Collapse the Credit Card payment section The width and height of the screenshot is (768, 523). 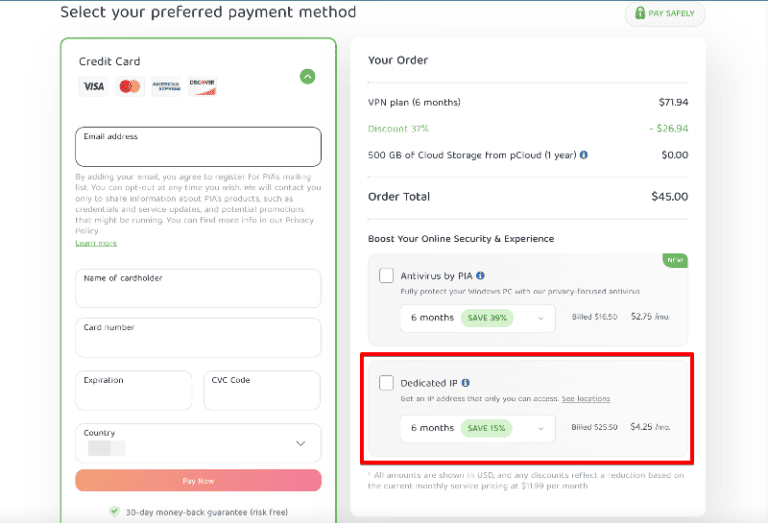coord(308,76)
